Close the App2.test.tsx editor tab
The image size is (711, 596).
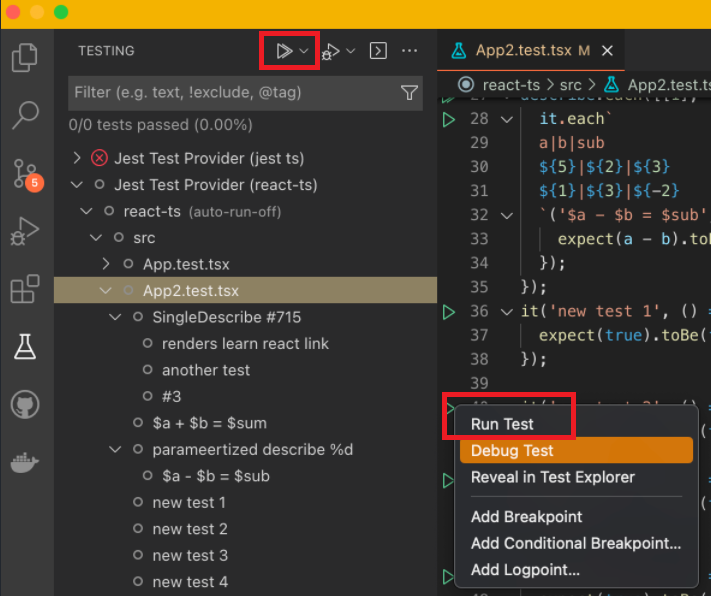(x=607, y=51)
